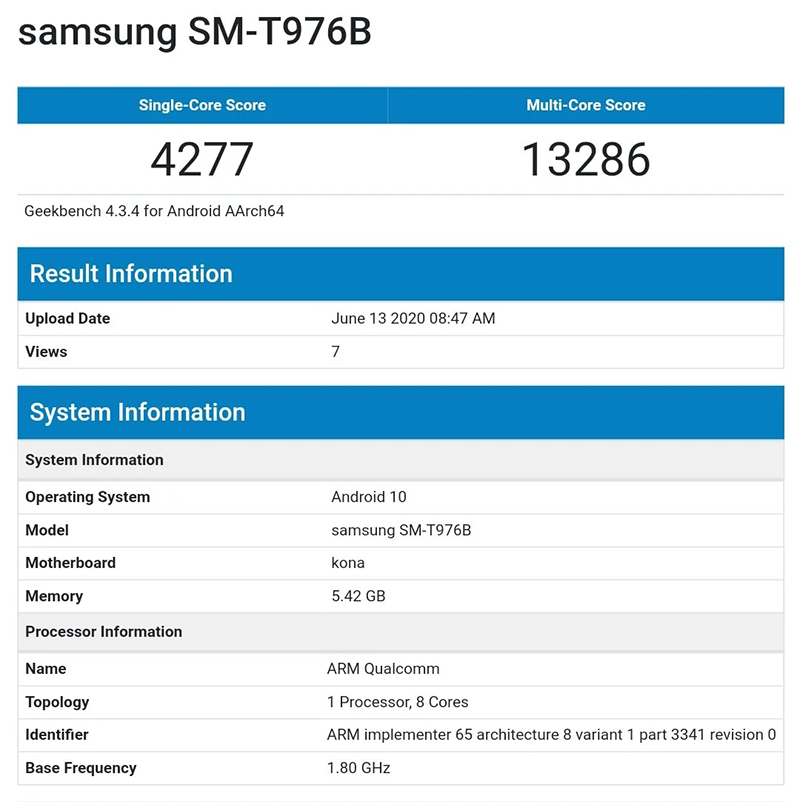The image size is (800, 802).
Task: Select the Multi-Core Score header
Action: [586, 105]
